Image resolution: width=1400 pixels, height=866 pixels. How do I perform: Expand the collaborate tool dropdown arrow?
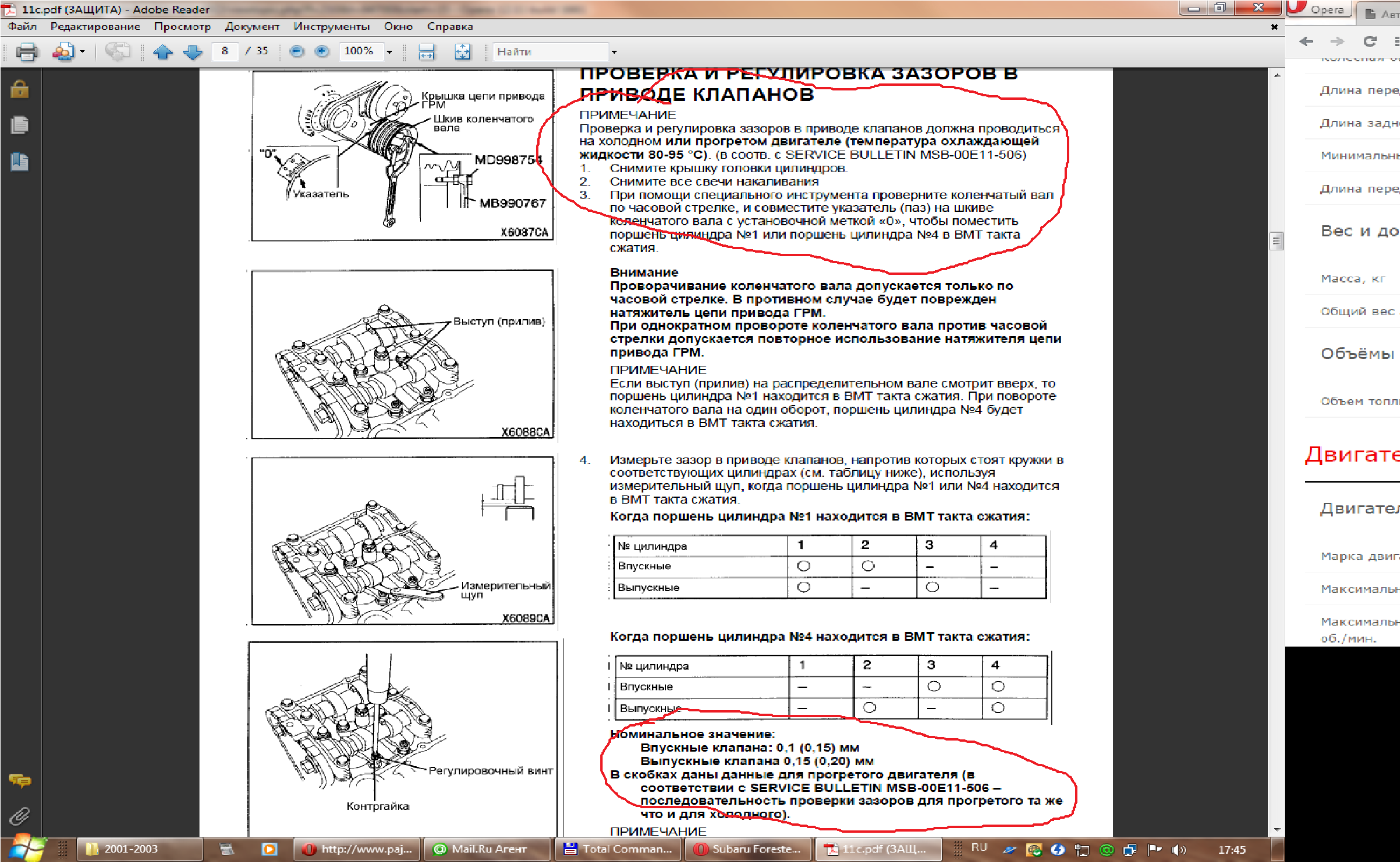point(82,52)
